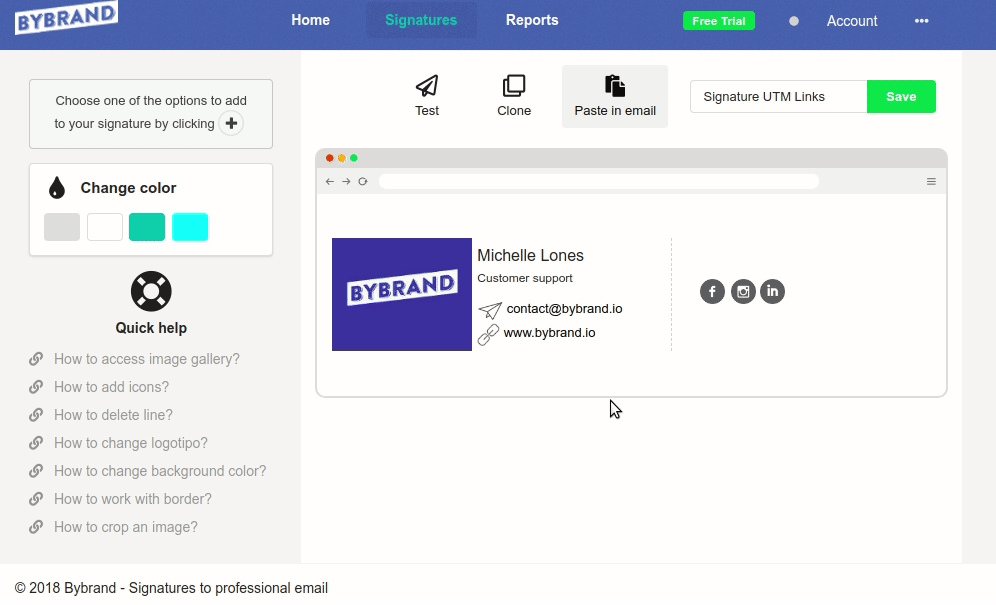Viewport: 996px width, 605px height.
Task: Click the LinkedIn icon in signature
Action: click(772, 292)
